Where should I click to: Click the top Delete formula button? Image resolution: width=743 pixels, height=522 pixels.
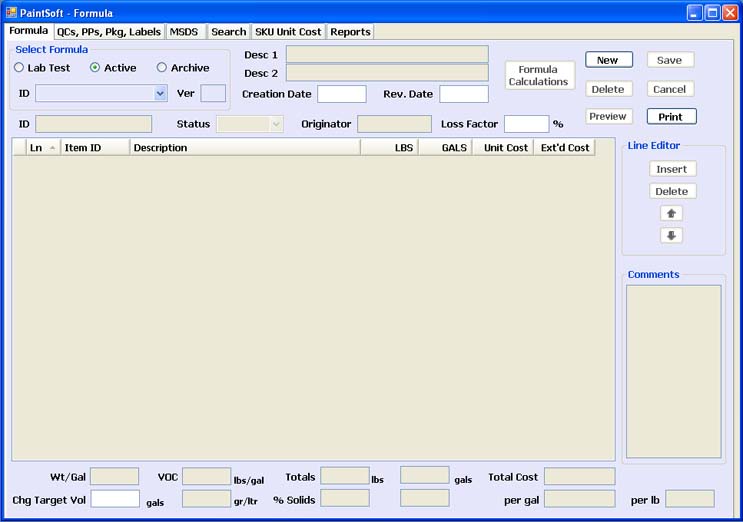tap(608, 89)
